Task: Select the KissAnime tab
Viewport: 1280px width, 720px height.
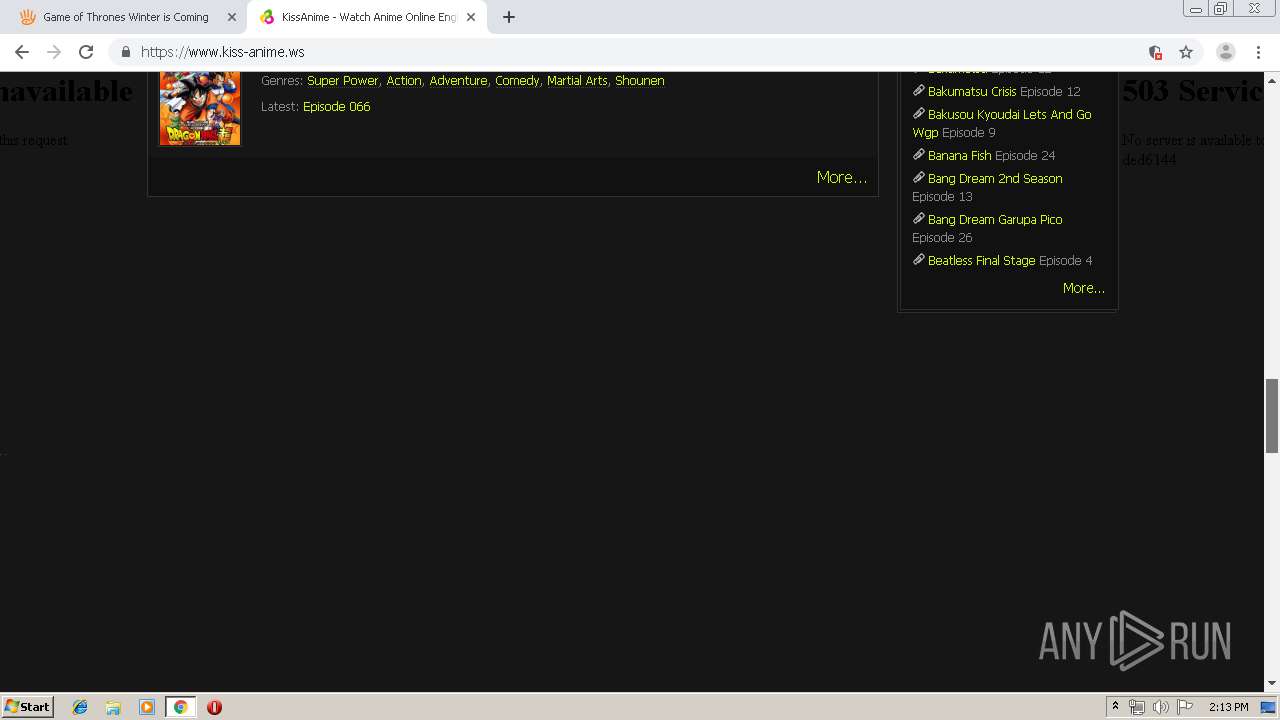Action: coord(368,17)
